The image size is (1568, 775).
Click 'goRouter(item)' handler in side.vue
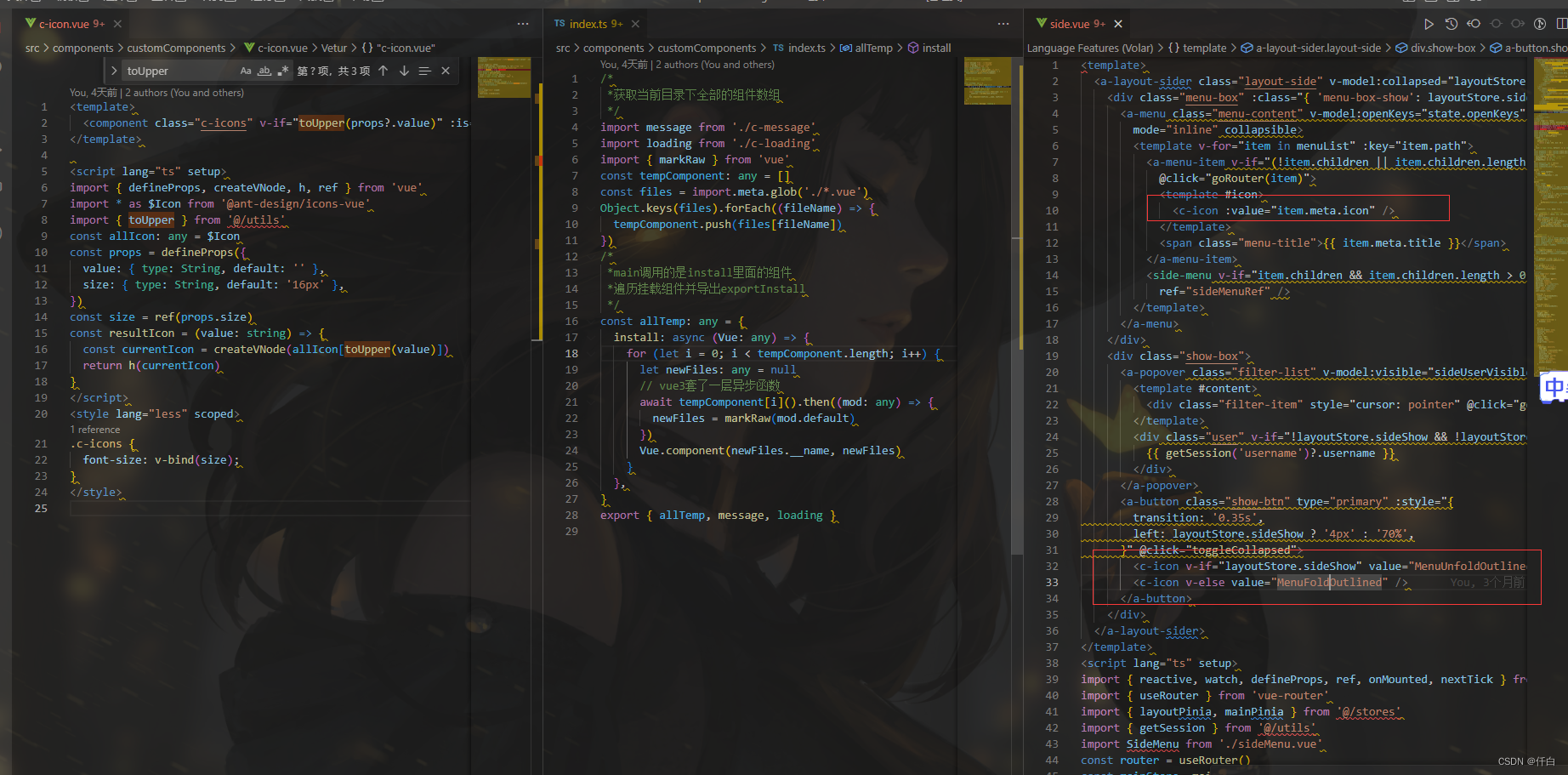point(1257,179)
